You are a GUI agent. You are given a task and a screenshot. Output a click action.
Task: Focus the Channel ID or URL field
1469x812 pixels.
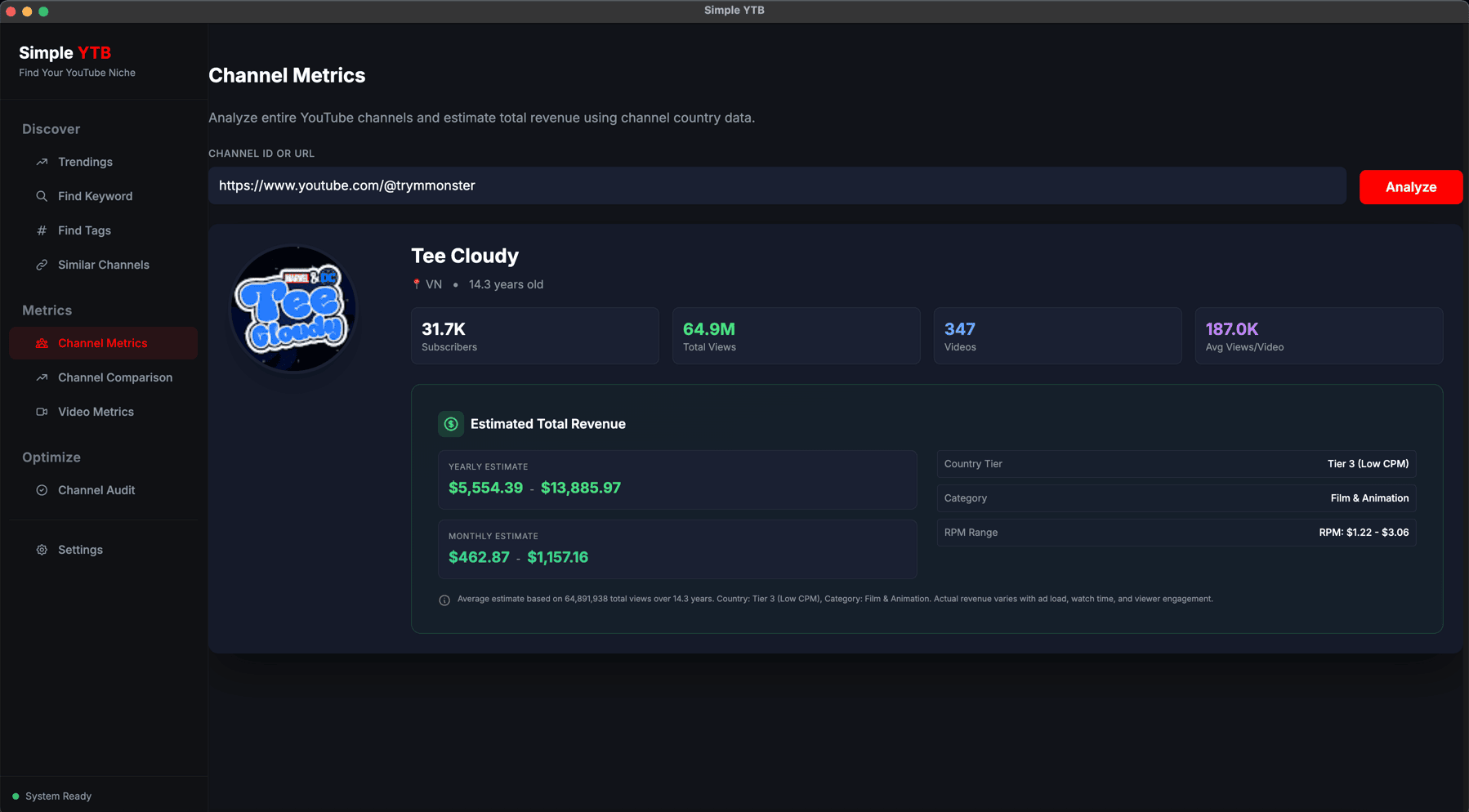776,186
